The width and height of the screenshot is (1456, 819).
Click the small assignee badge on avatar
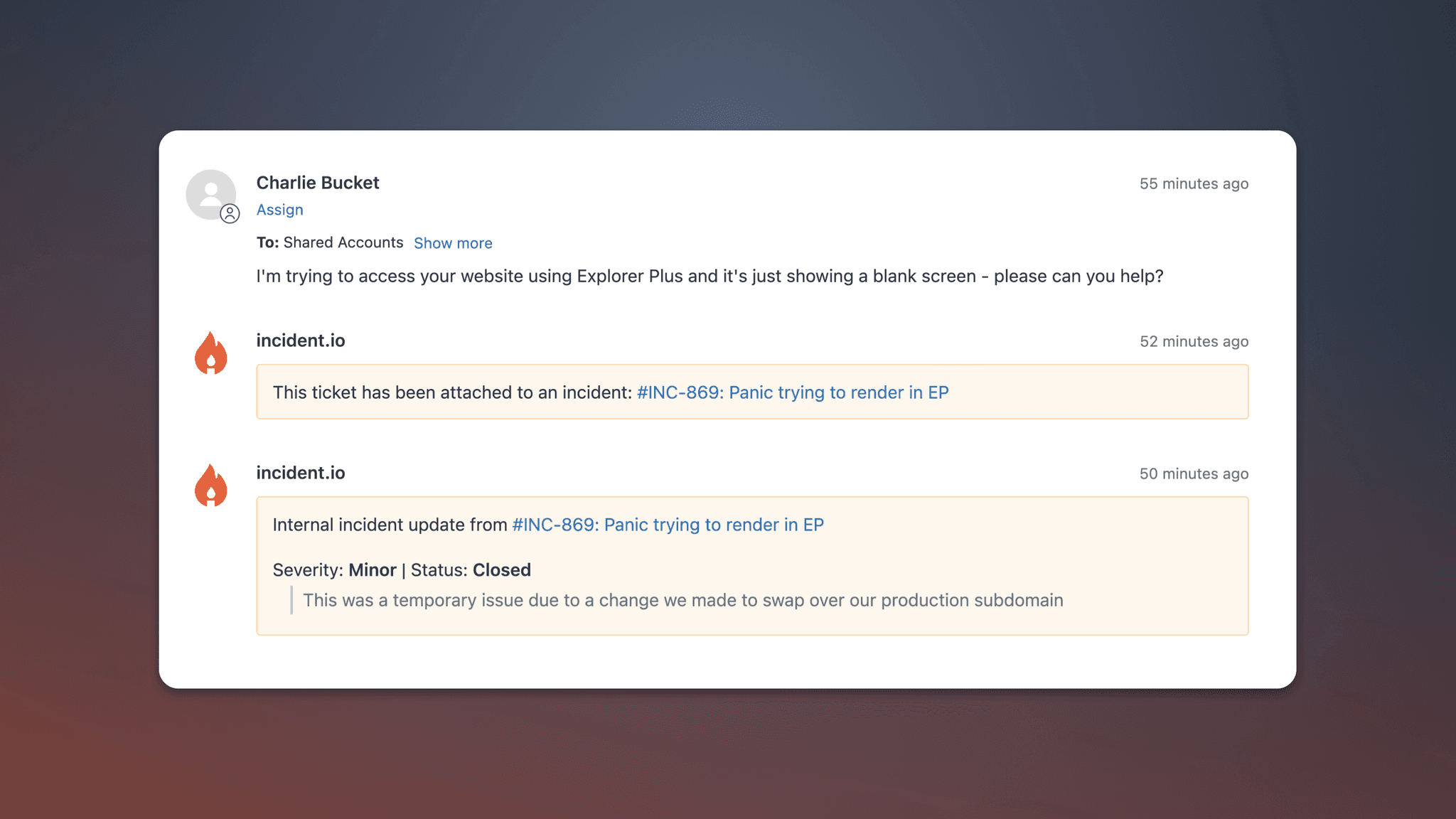pyautogui.click(x=230, y=213)
